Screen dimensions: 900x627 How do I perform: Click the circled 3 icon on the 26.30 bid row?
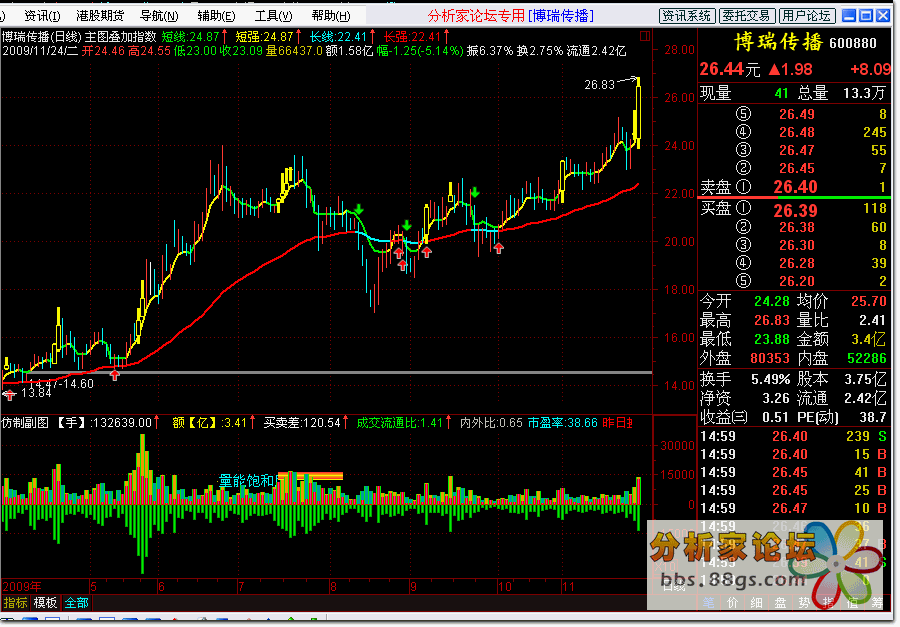point(743,245)
